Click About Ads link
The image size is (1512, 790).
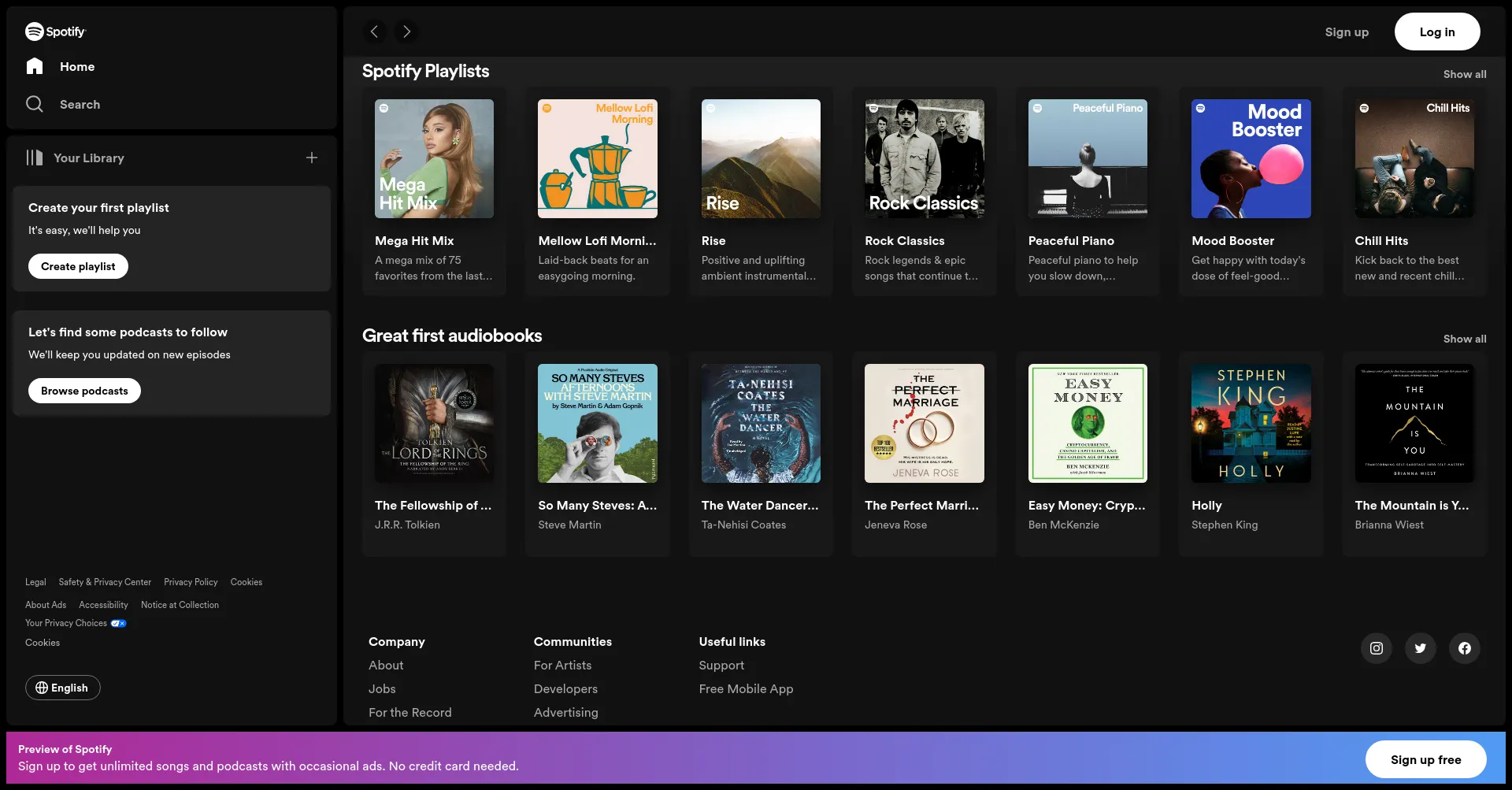click(46, 605)
